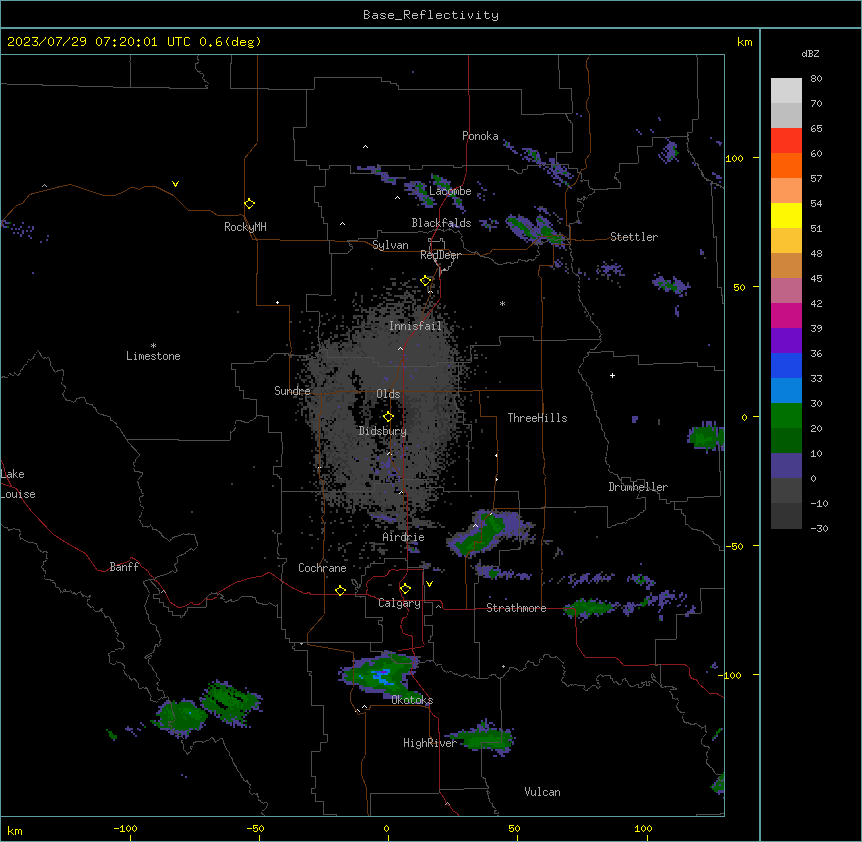Click the ThreeHills label

tap(537, 418)
